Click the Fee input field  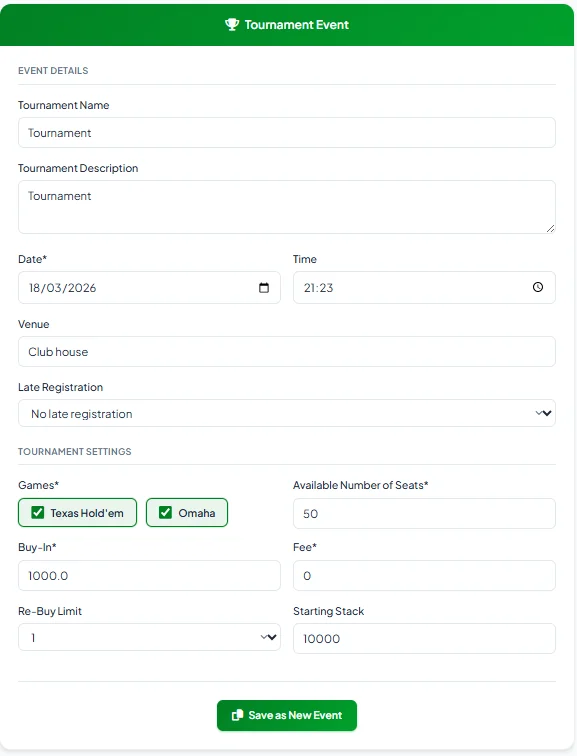[424, 576]
